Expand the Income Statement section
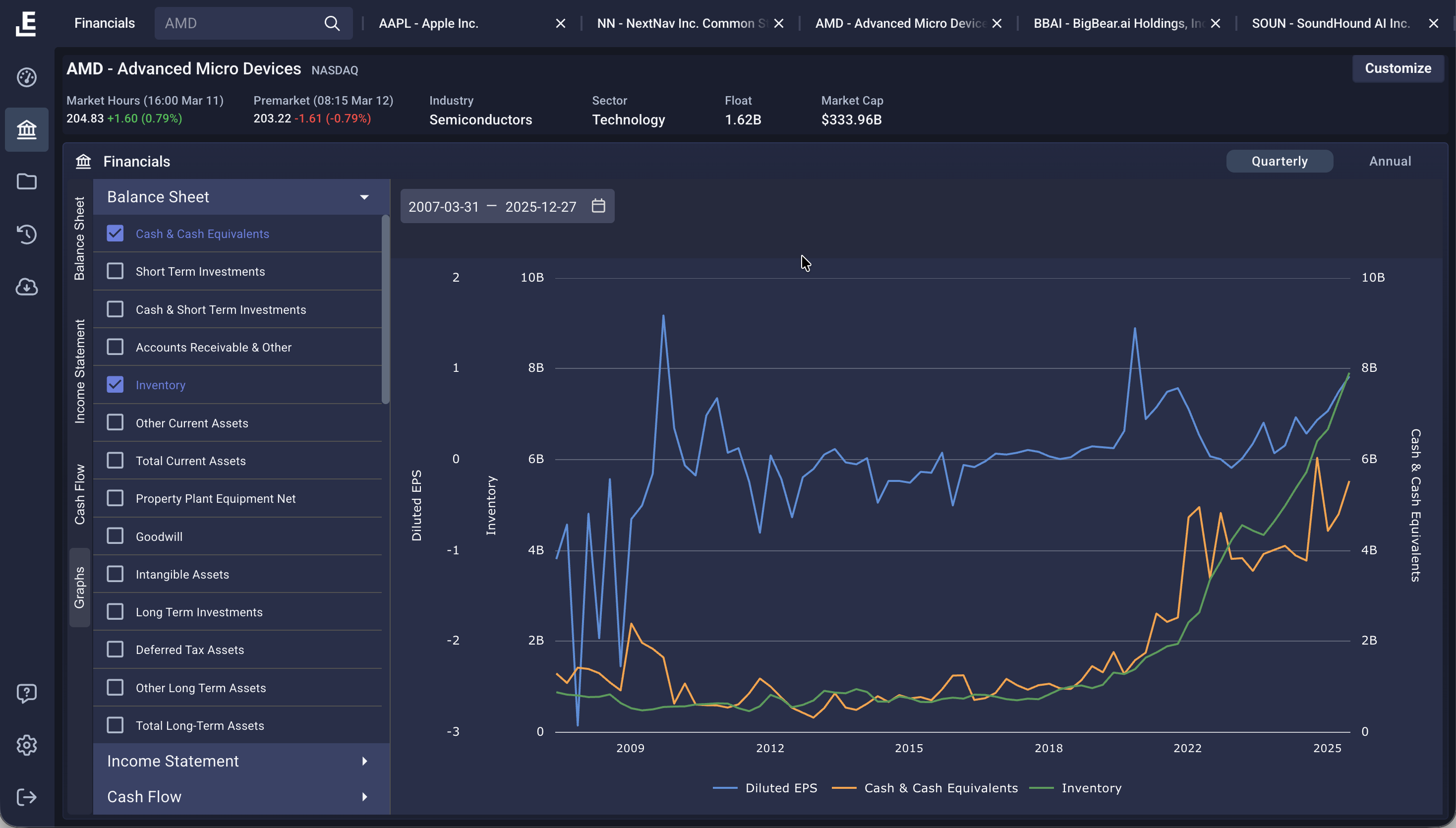This screenshot has height=828, width=1456. point(364,761)
